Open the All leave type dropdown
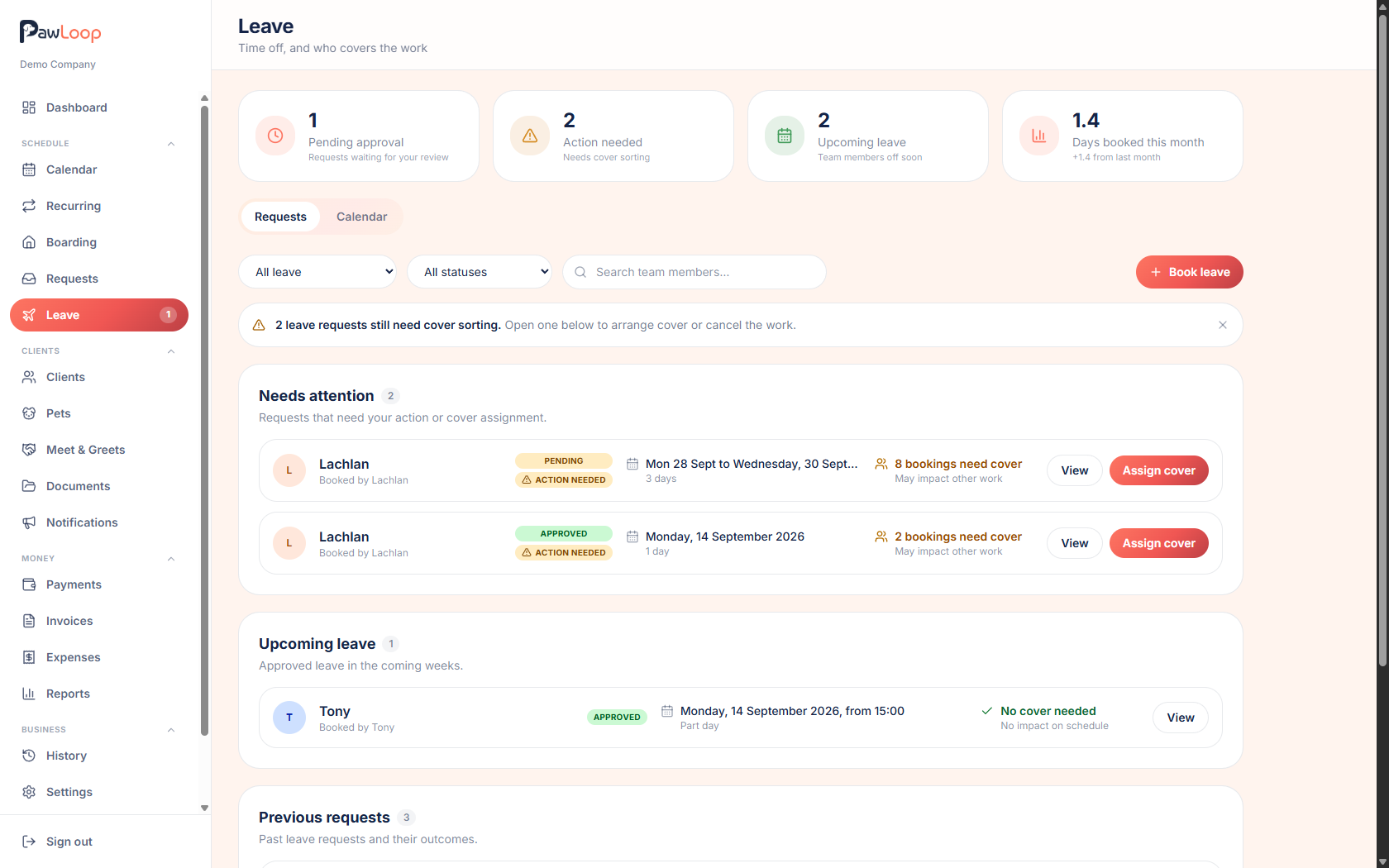Viewport: 1389px width, 868px height. (x=317, y=272)
